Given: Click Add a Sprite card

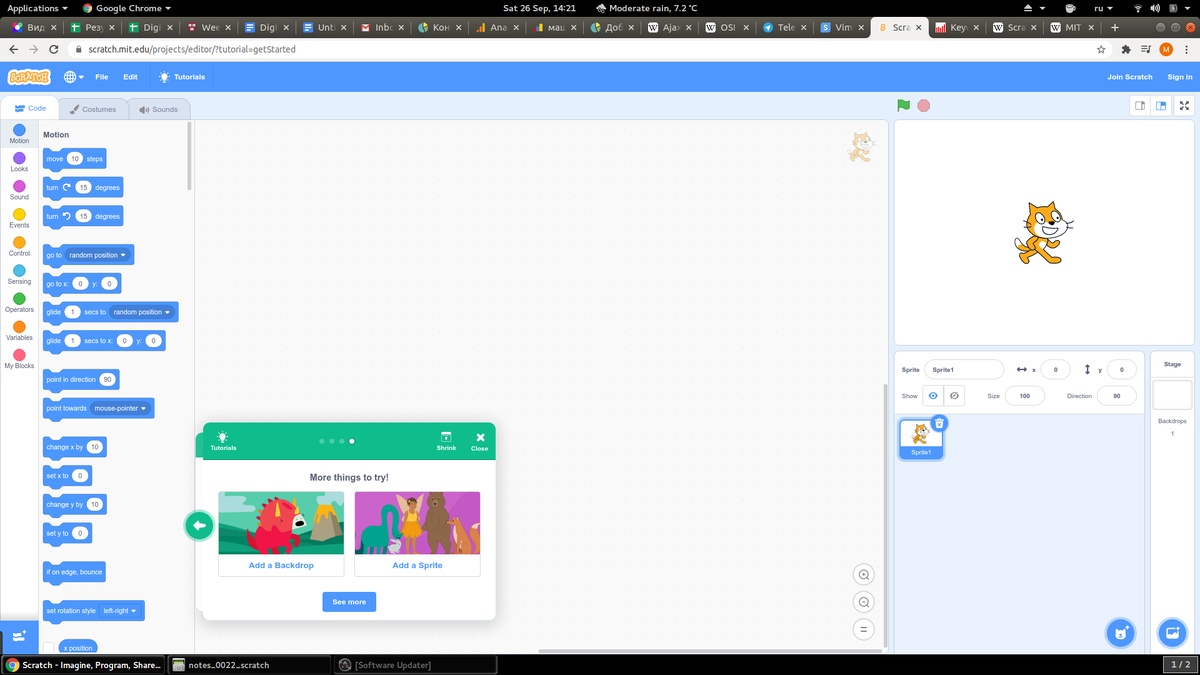Looking at the screenshot, I should click(x=417, y=533).
